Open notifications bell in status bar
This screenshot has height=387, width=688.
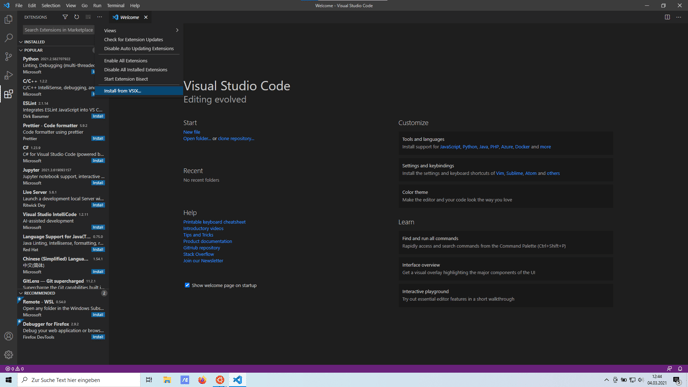tap(680, 369)
